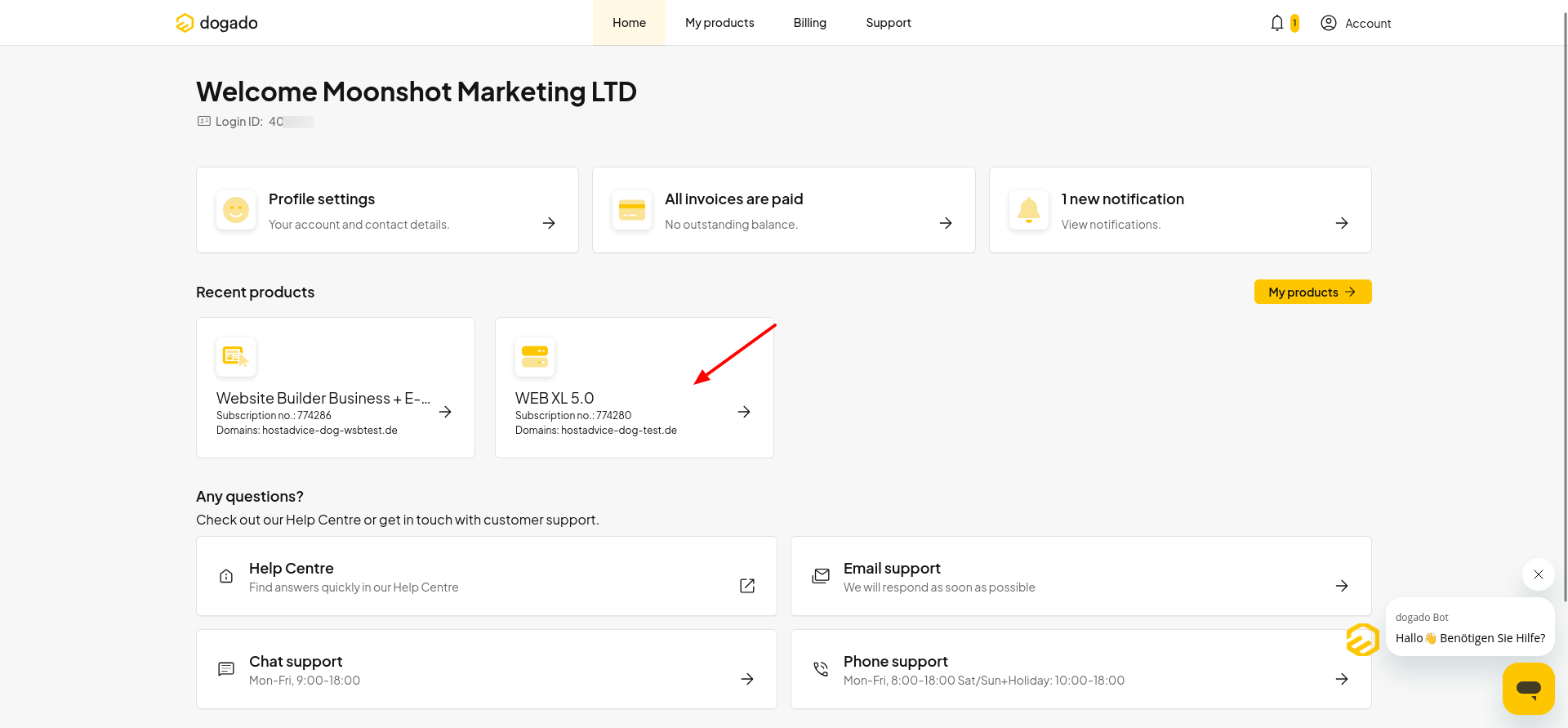Click the credit card invoices icon
This screenshot has height=728, width=1568.
coord(632,210)
